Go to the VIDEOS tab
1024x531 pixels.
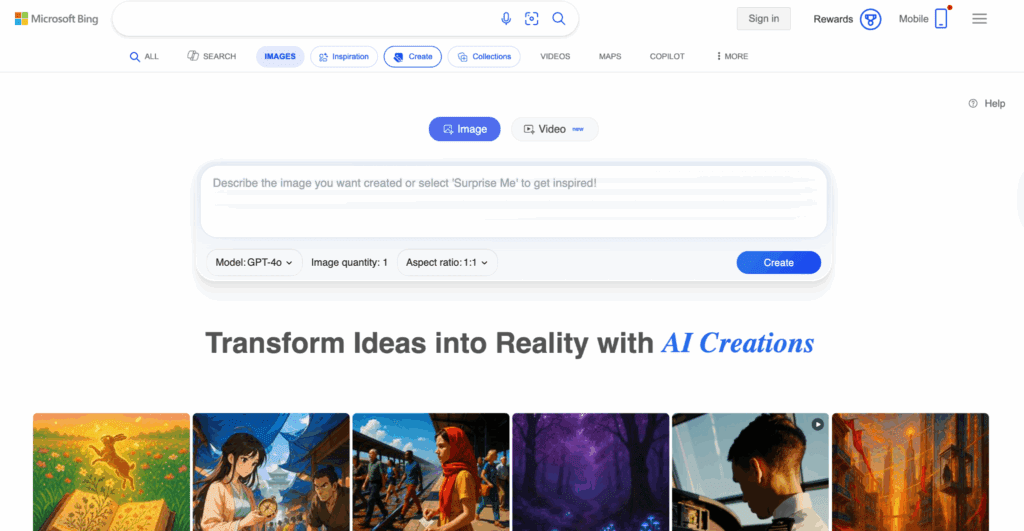[x=555, y=56]
